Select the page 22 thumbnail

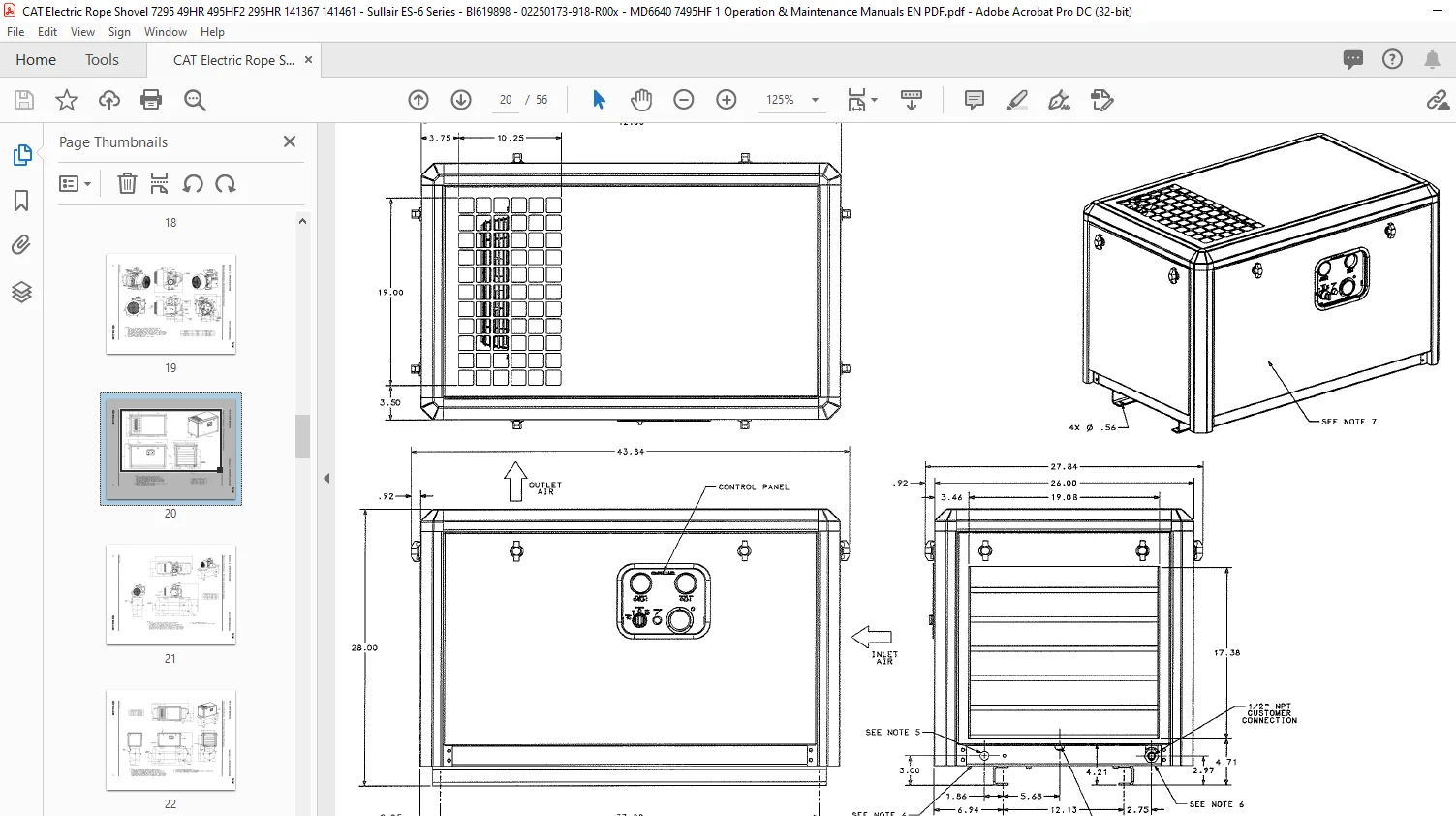pyautogui.click(x=170, y=740)
